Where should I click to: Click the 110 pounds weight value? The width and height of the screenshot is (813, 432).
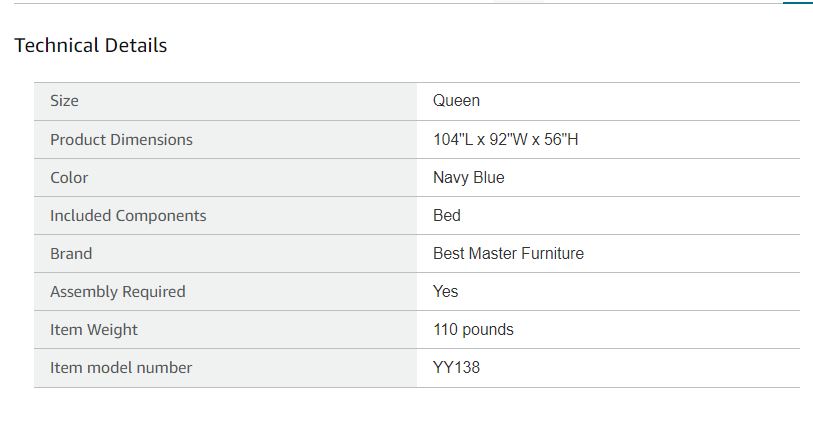[x=473, y=329]
